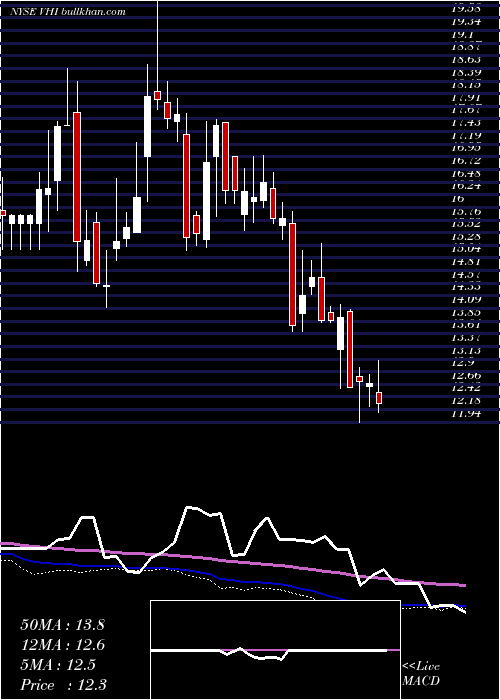This screenshot has height=700, width=500.
Task: Click the 12.66 price axis label
Action: 466,375
